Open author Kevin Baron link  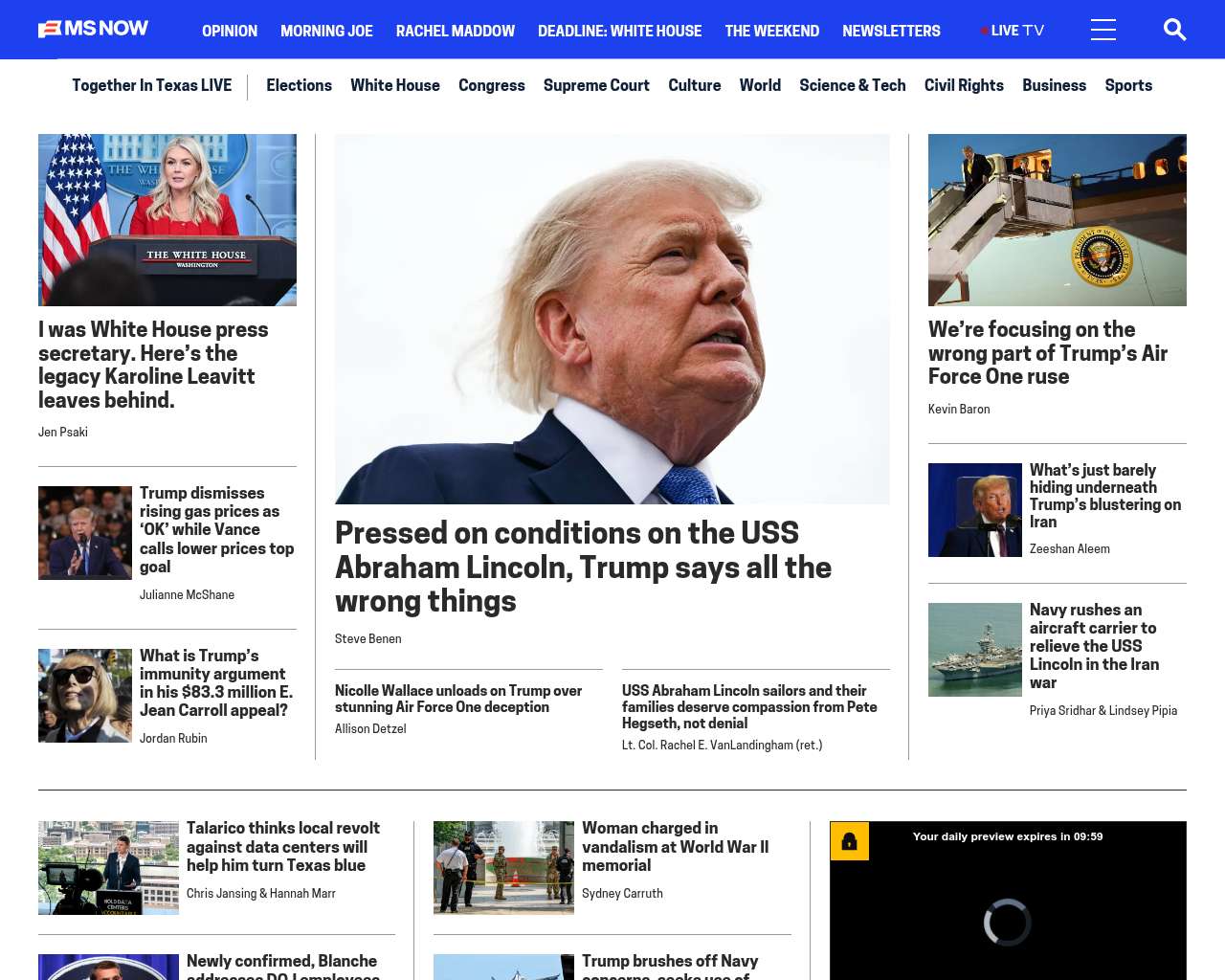click(x=959, y=410)
